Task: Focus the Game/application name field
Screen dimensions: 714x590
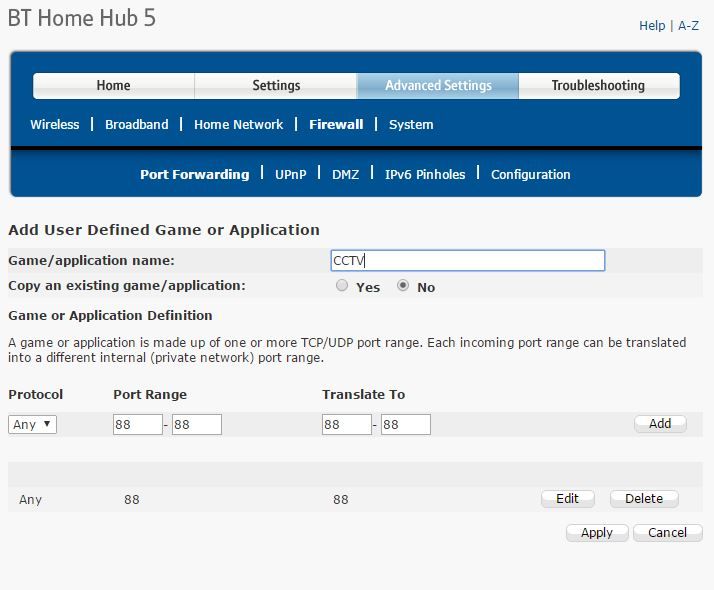Action: pyautogui.click(x=468, y=260)
